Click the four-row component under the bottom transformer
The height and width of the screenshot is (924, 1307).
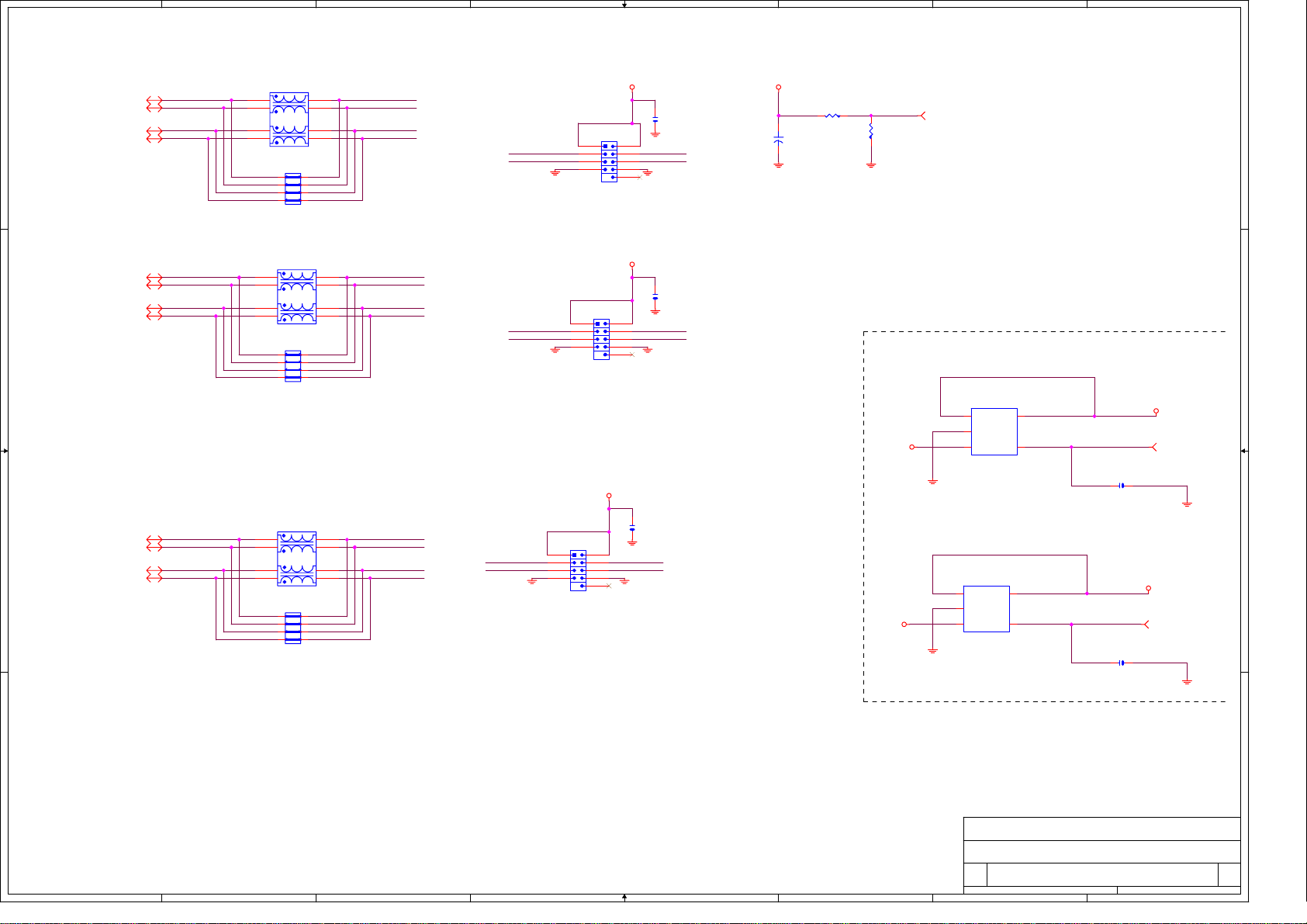(292, 628)
